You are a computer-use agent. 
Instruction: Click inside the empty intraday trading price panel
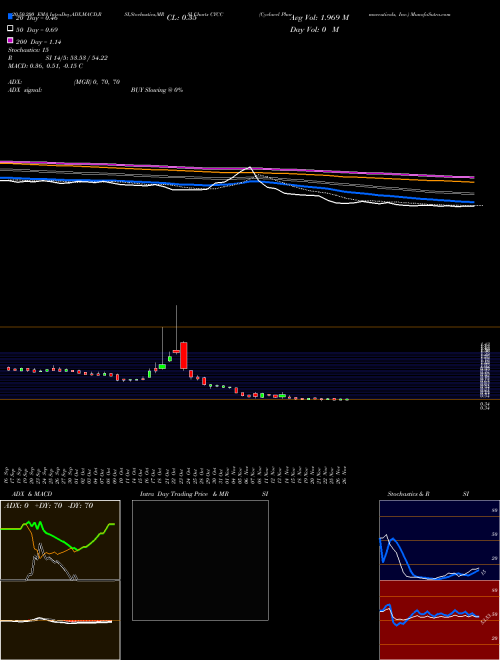tap(200, 560)
